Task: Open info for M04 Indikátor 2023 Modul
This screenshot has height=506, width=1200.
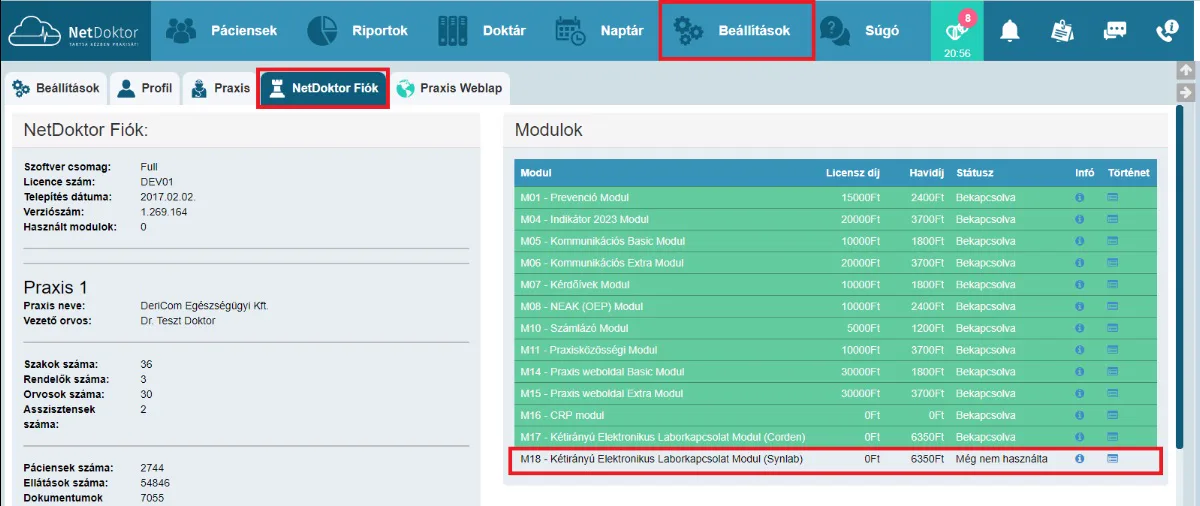Action: [1080, 219]
